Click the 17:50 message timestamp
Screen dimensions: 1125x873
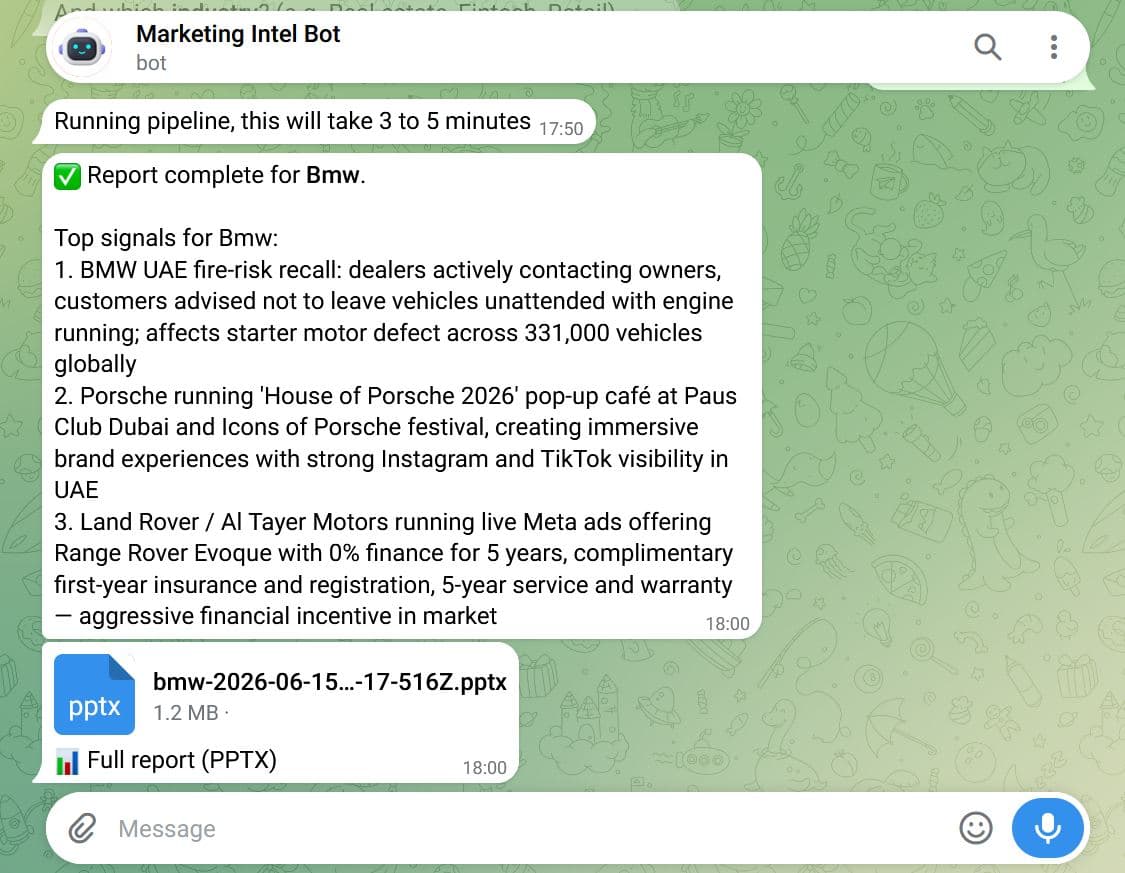561,129
